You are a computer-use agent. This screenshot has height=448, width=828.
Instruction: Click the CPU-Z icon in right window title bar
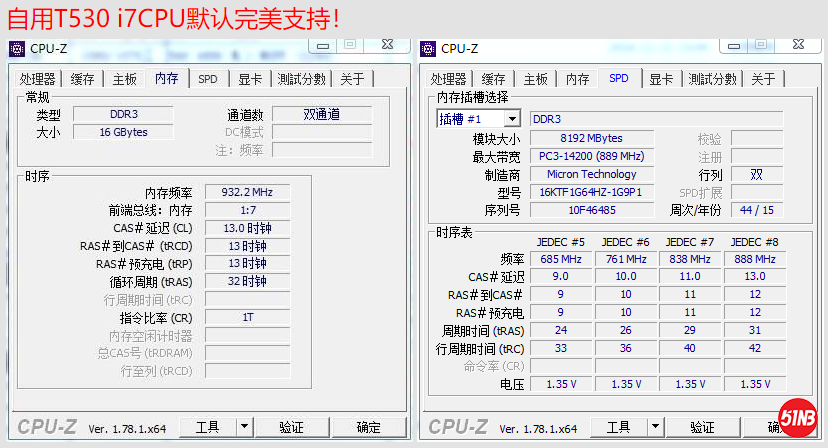pyautogui.click(x=428, y=48)
